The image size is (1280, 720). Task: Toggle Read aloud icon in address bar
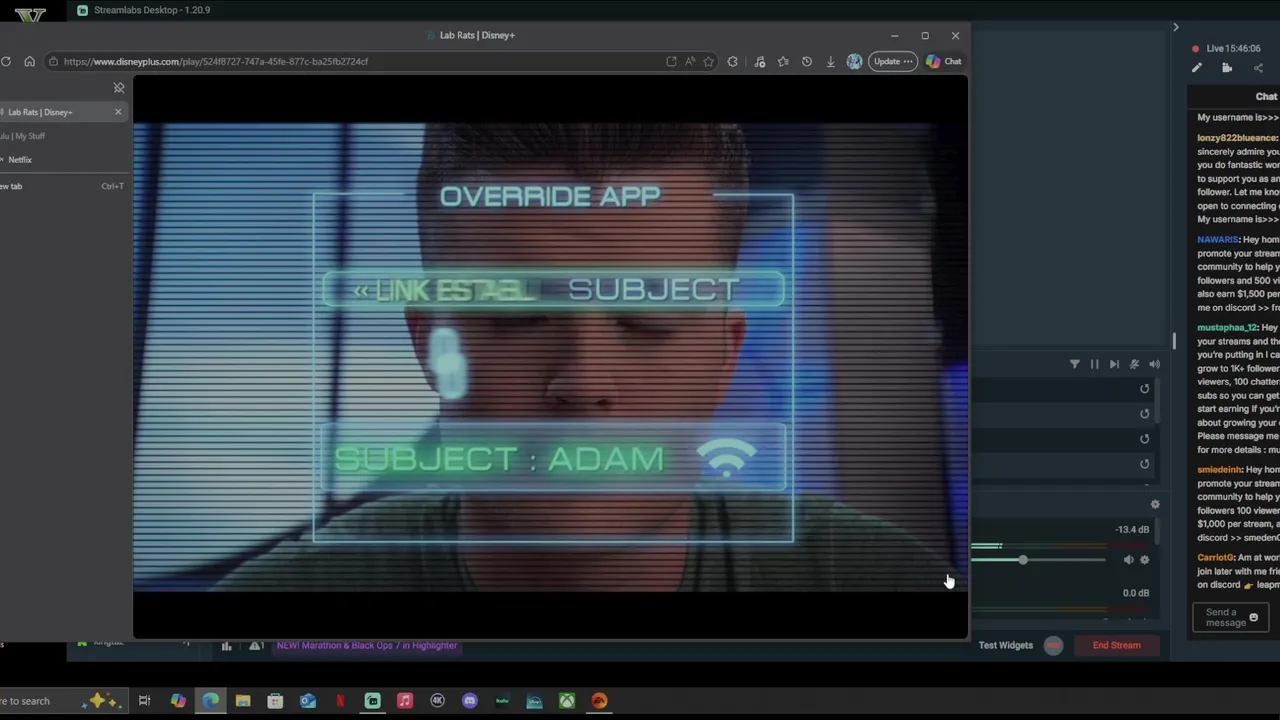click(x=690, y=62)
